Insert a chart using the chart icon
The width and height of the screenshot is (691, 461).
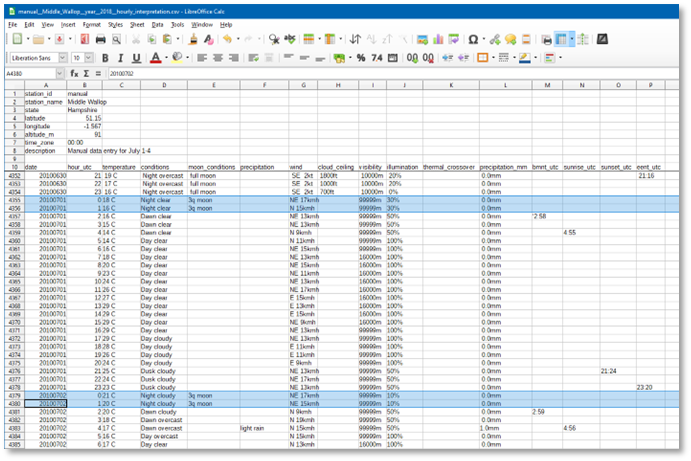(438, 39)
